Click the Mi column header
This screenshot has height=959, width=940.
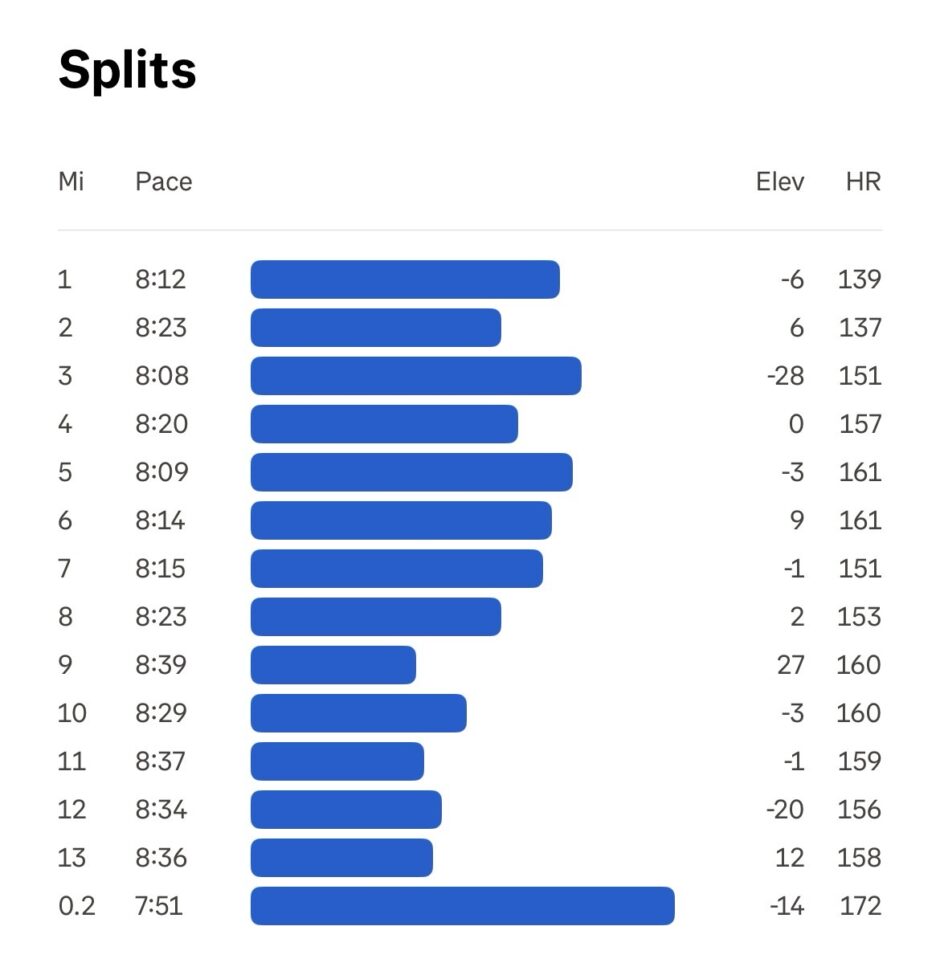pyautogui.click(x=71, y=182)
